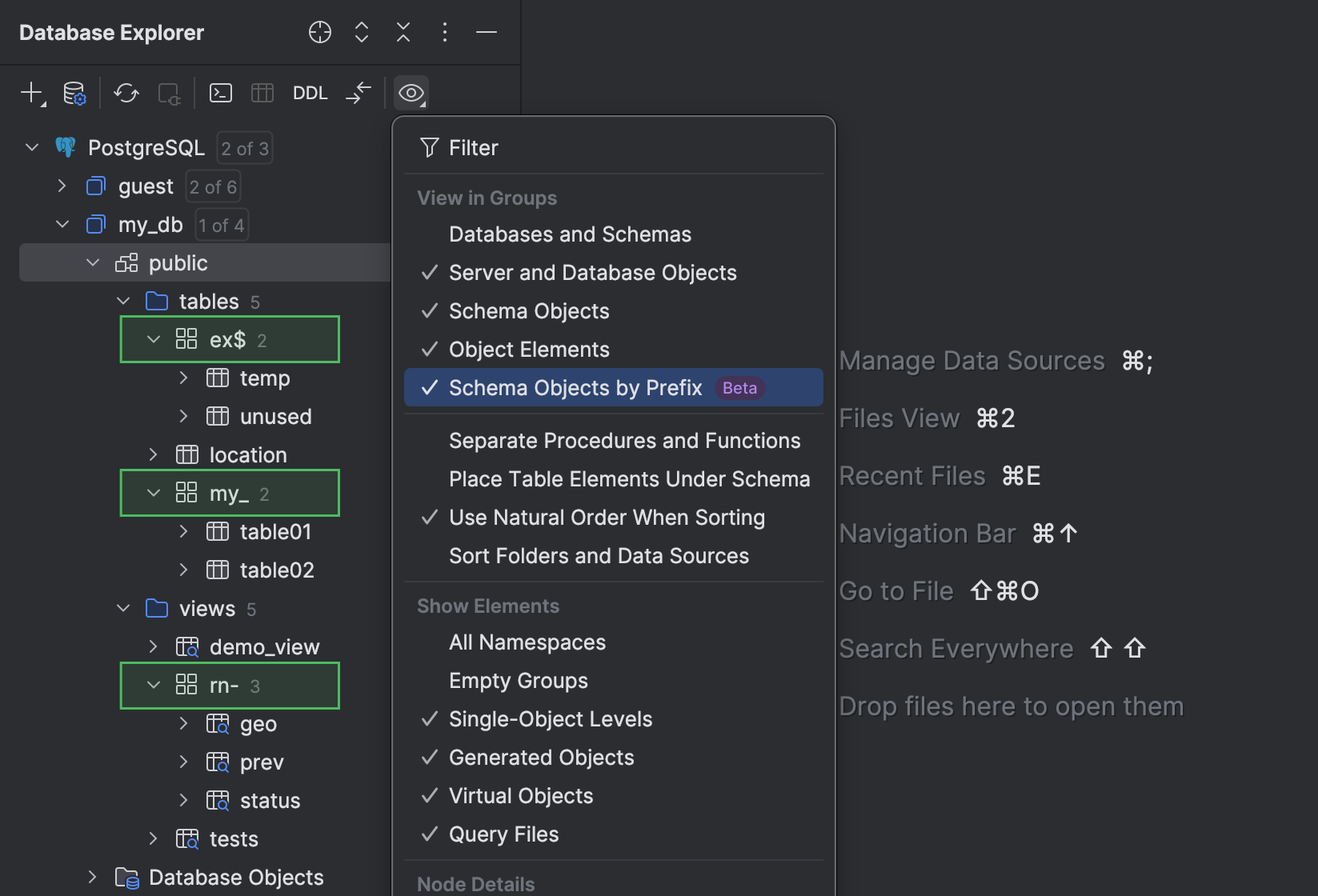
Task: Expand the location table node
Action: tap(154, 454)
